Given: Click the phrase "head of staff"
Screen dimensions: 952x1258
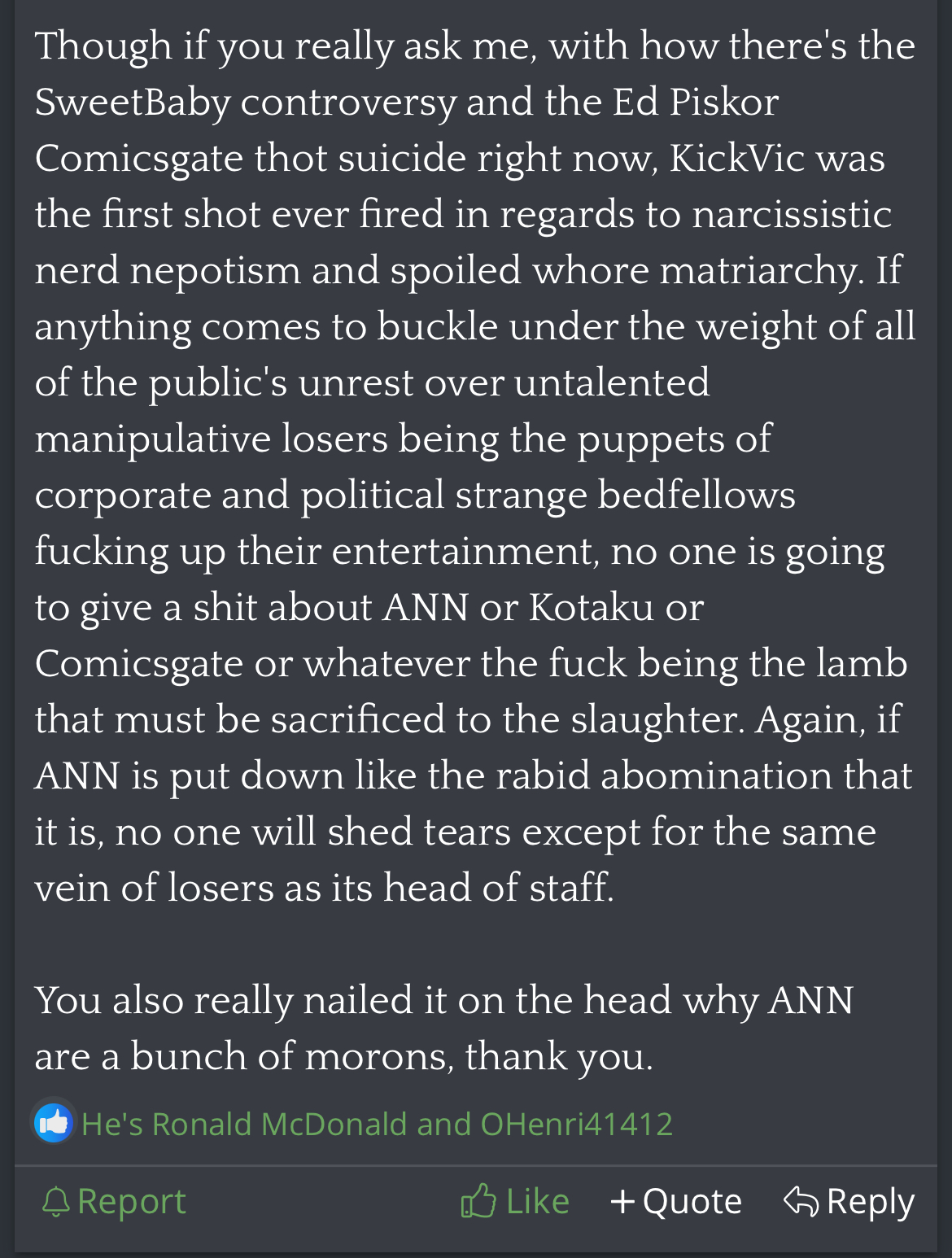Looking at the screenshot, I should coord(499,888).
